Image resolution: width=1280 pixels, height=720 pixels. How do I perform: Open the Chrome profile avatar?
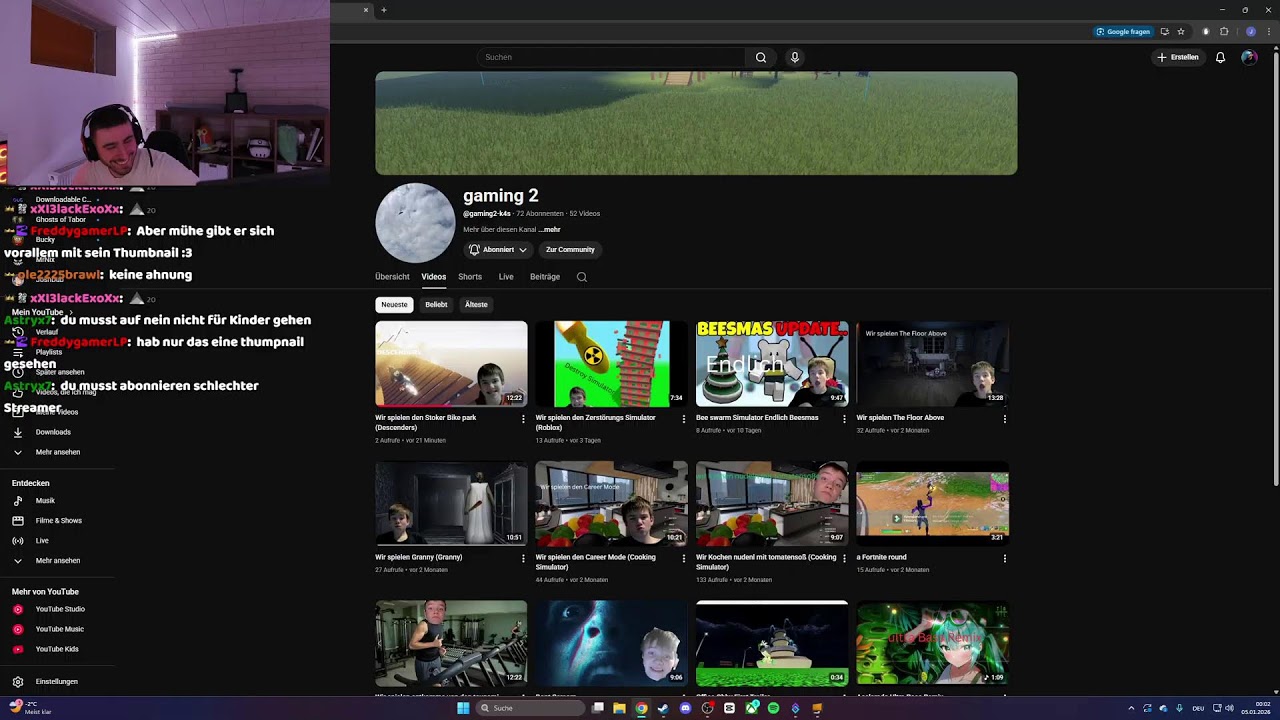[1250, 31]
